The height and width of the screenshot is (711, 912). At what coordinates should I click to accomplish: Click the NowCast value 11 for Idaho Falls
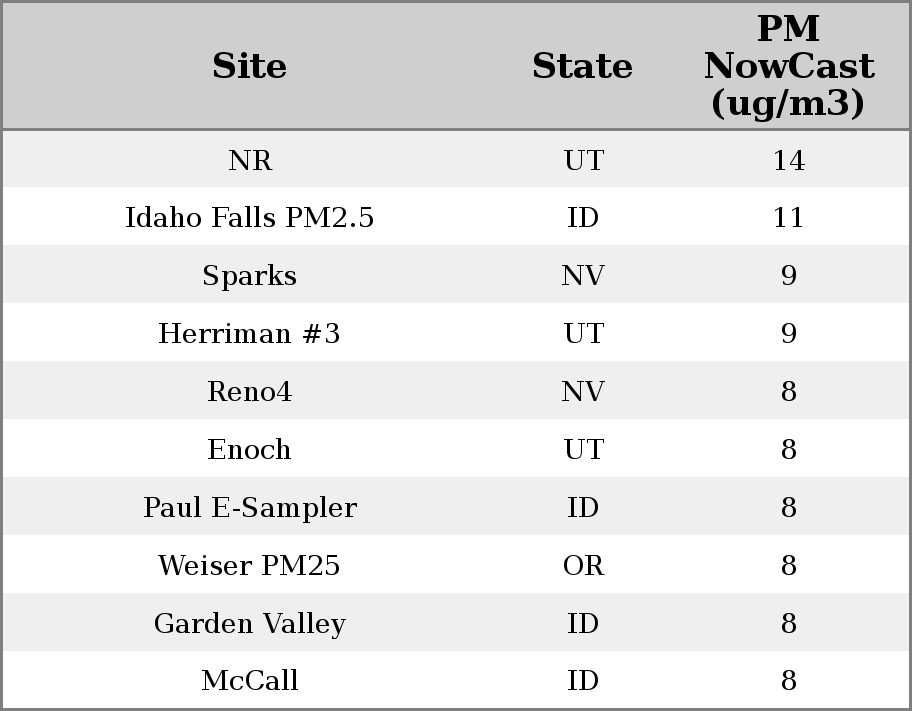(x=788, y=218)
